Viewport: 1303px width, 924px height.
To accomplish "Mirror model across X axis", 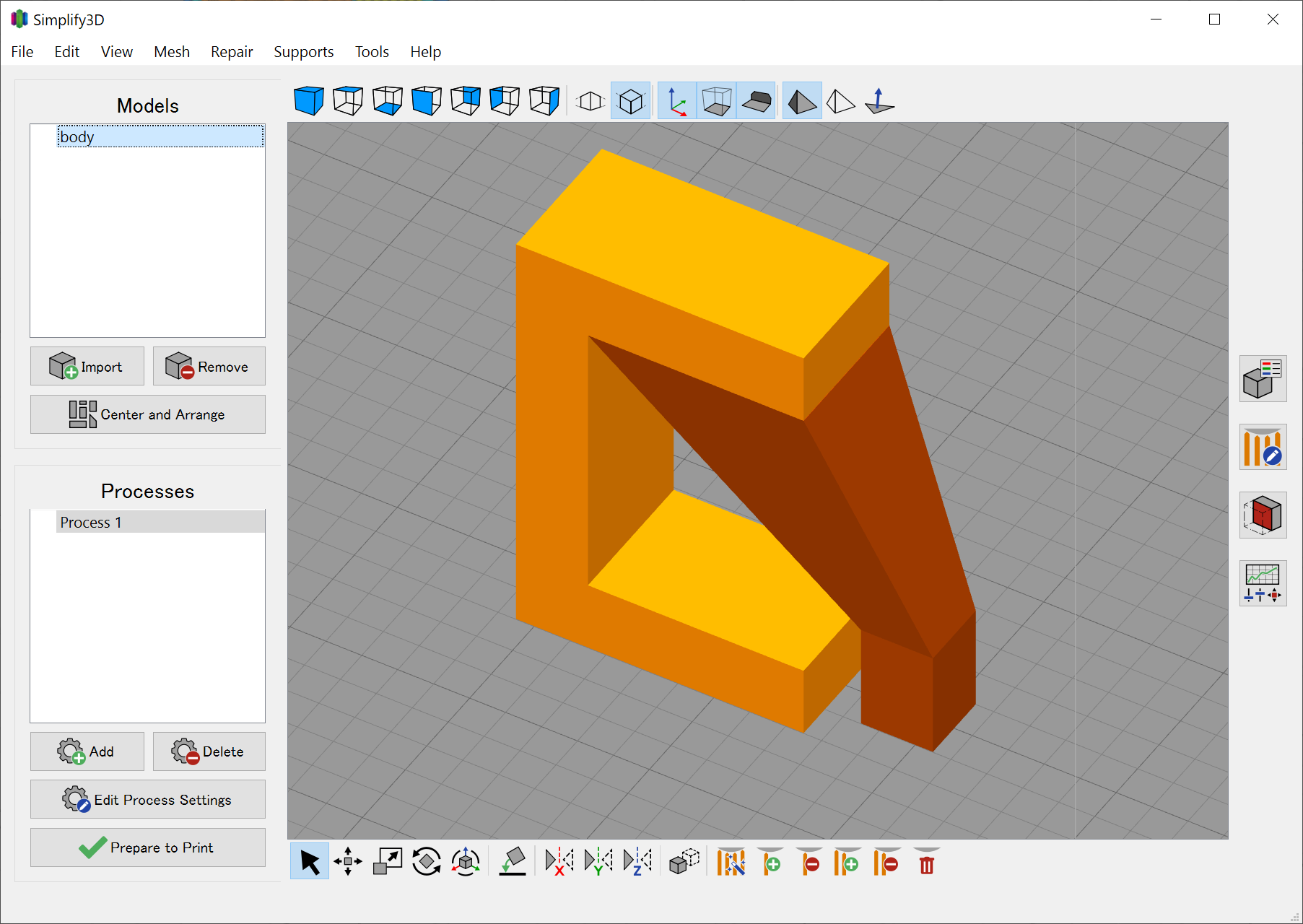I will pos(559,861).
